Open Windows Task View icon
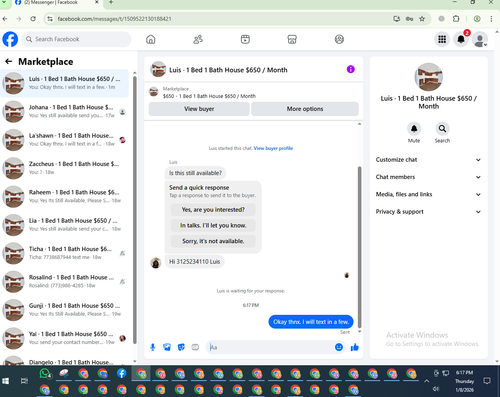This screenshot has height=397, width=500. [x=24, y=381]
